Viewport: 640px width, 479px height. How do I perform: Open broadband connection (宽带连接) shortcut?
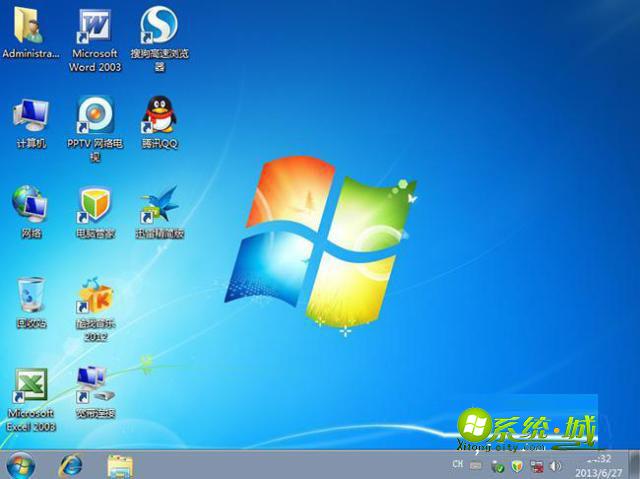click(95, 382)
